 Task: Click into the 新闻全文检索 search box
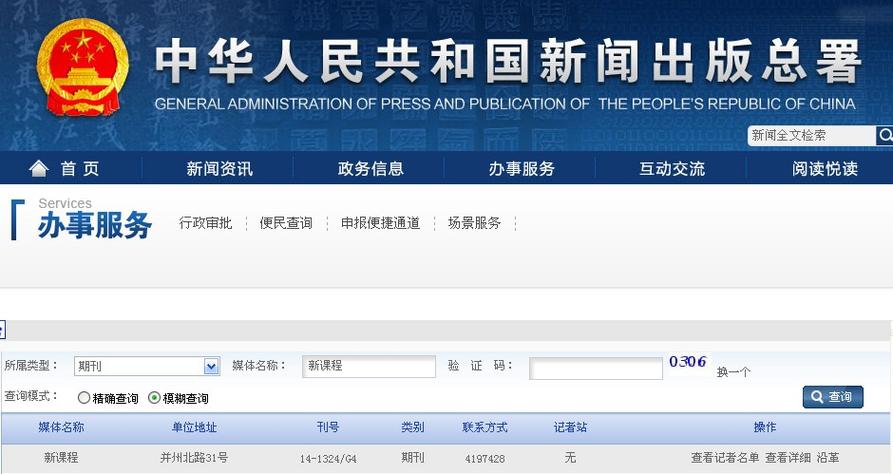coord(812,136)
